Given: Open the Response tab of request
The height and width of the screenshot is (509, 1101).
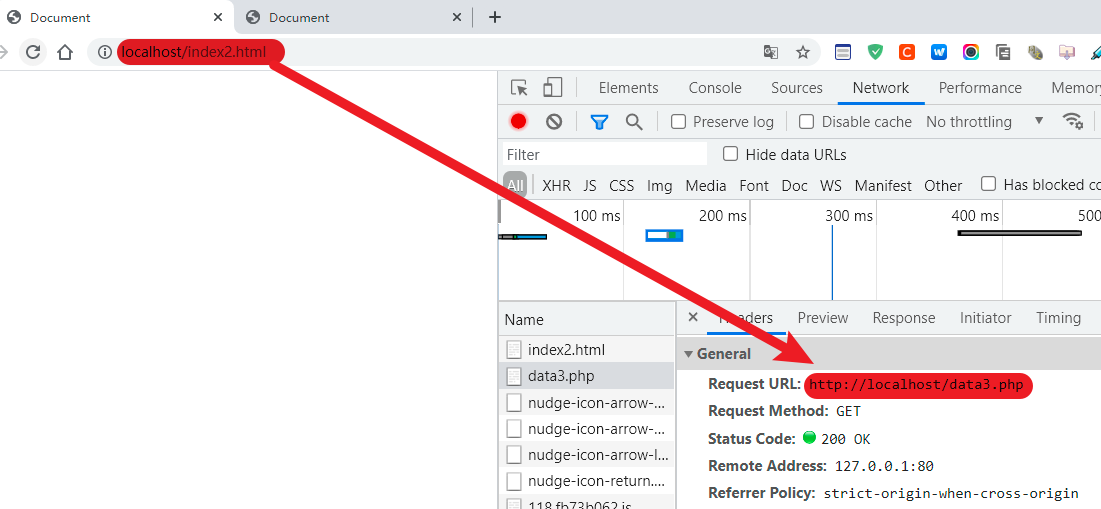Looking at the screenshot, I should coord(904,318).
